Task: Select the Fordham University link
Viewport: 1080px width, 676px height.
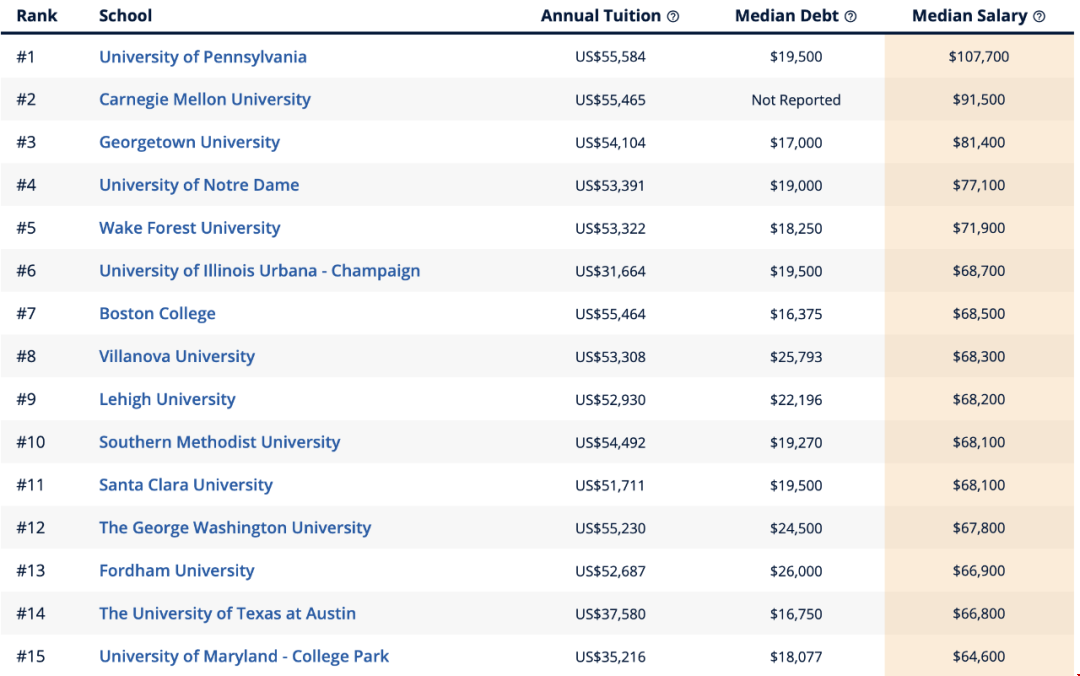Action: [177, 571]
